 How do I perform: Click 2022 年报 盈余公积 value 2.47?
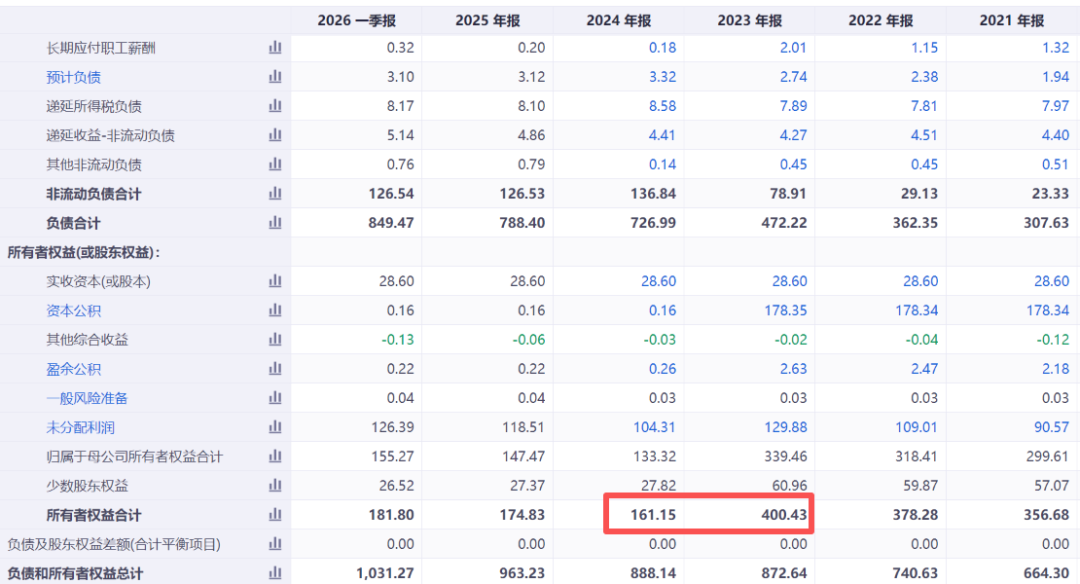tap(924, 369)
